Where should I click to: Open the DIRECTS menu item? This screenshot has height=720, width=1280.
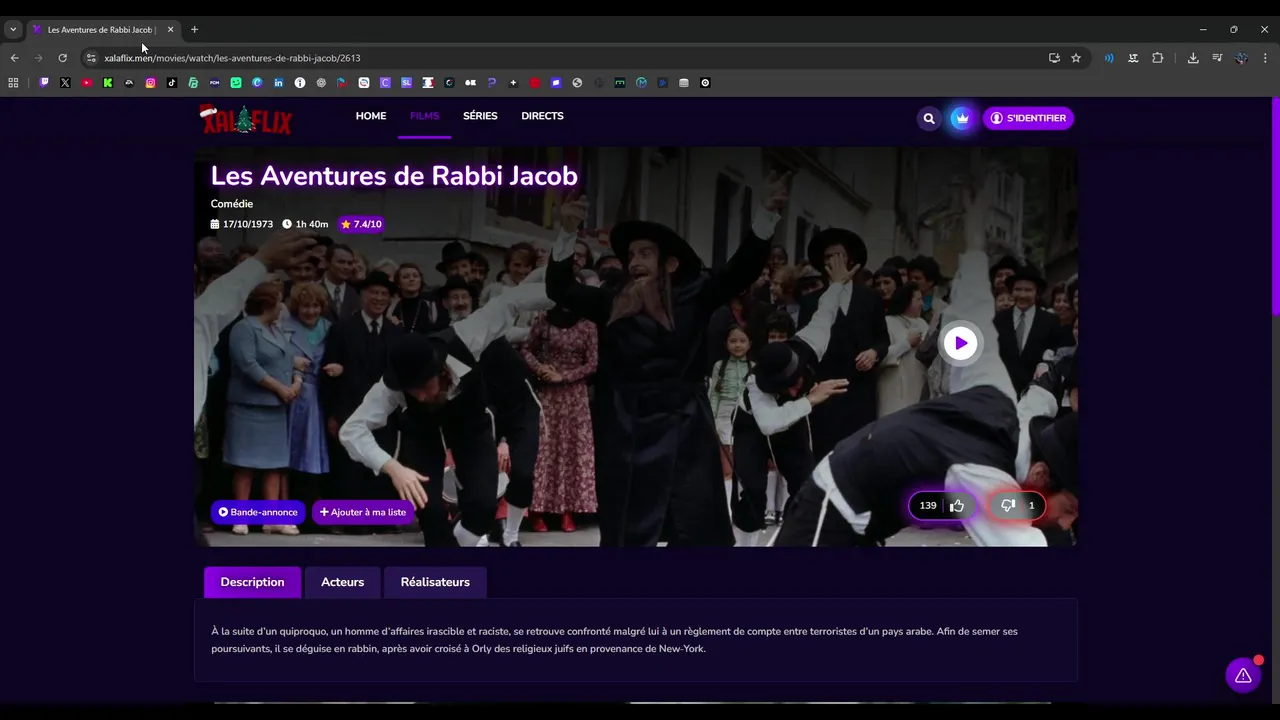point(542,116)
